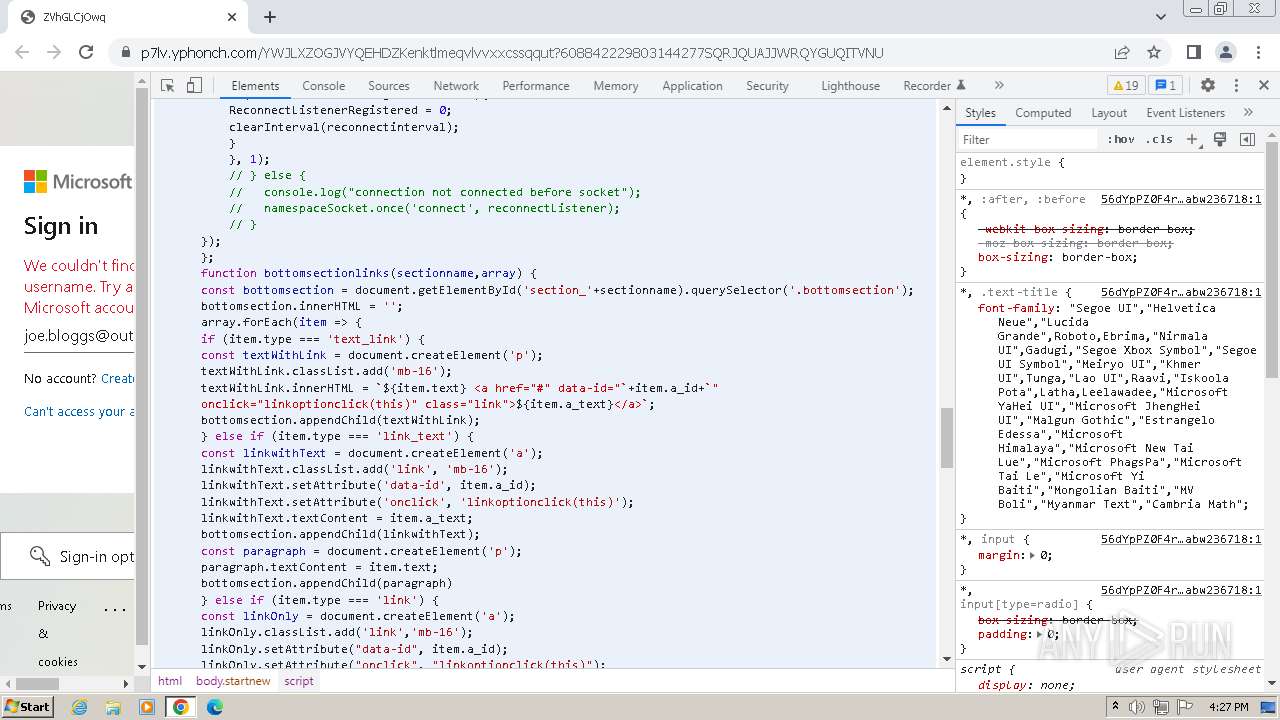Activate the inspect element picker icon
Screen dimensions: 1280x720
168,86
